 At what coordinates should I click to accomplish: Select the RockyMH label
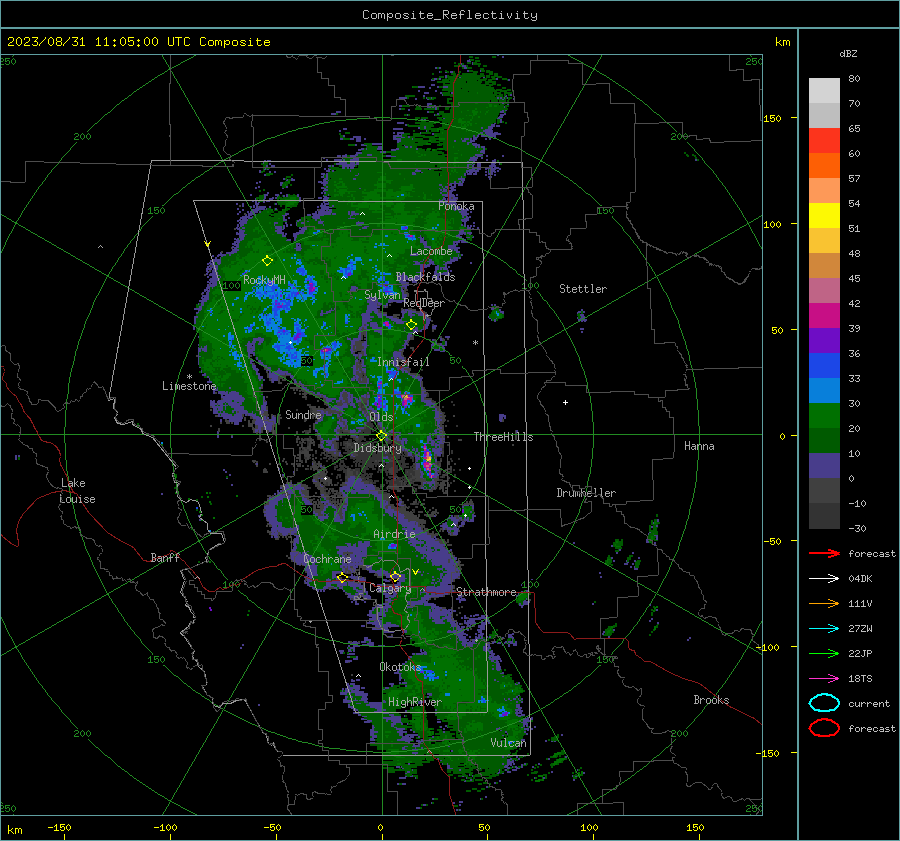[x=264, y=280]
